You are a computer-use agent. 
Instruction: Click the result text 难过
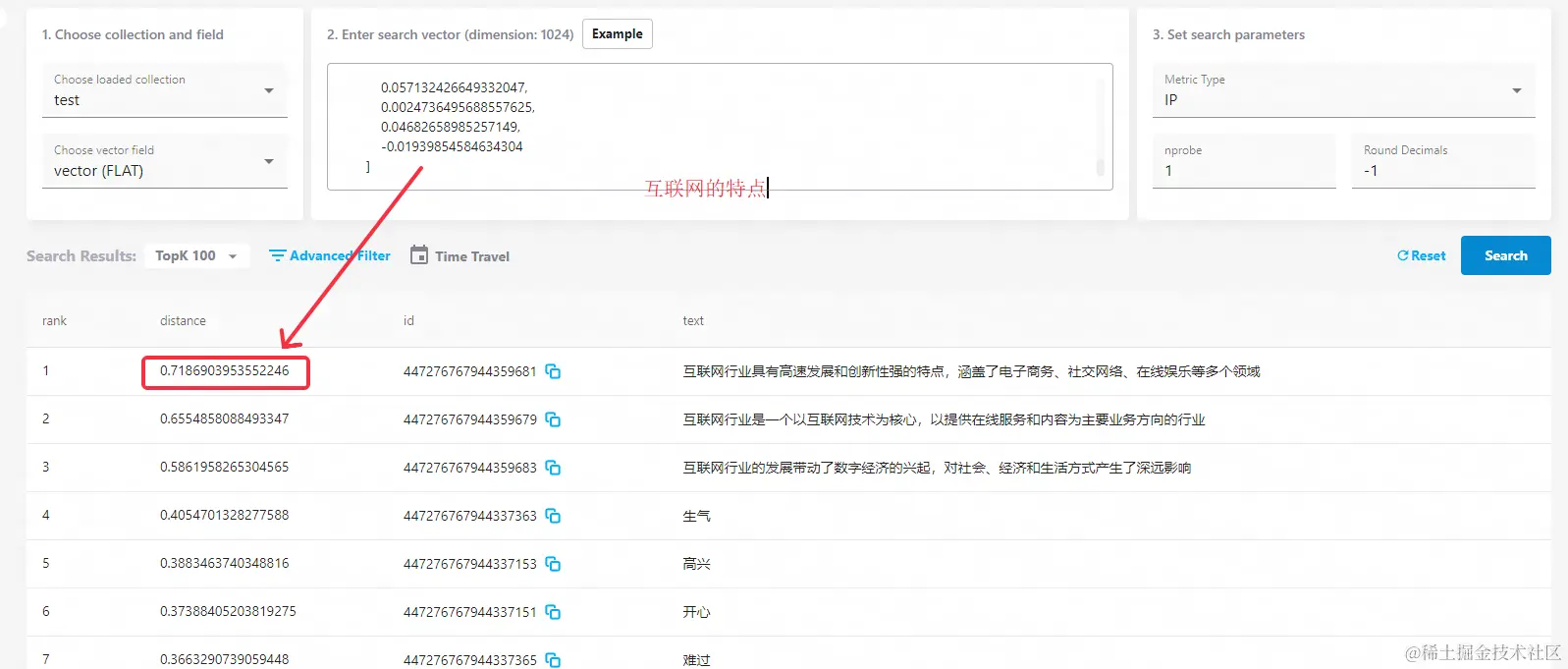[x=696, y=660]
